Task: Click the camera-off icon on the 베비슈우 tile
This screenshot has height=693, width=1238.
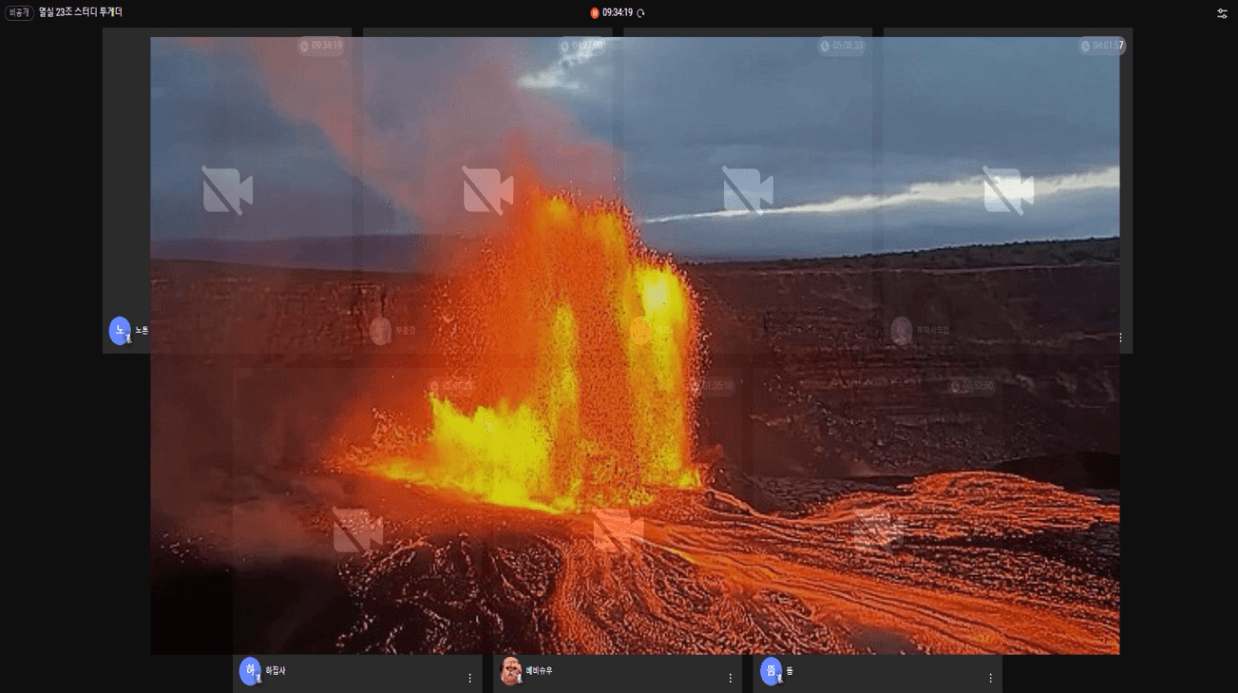Action: click(x=617, y=530)
